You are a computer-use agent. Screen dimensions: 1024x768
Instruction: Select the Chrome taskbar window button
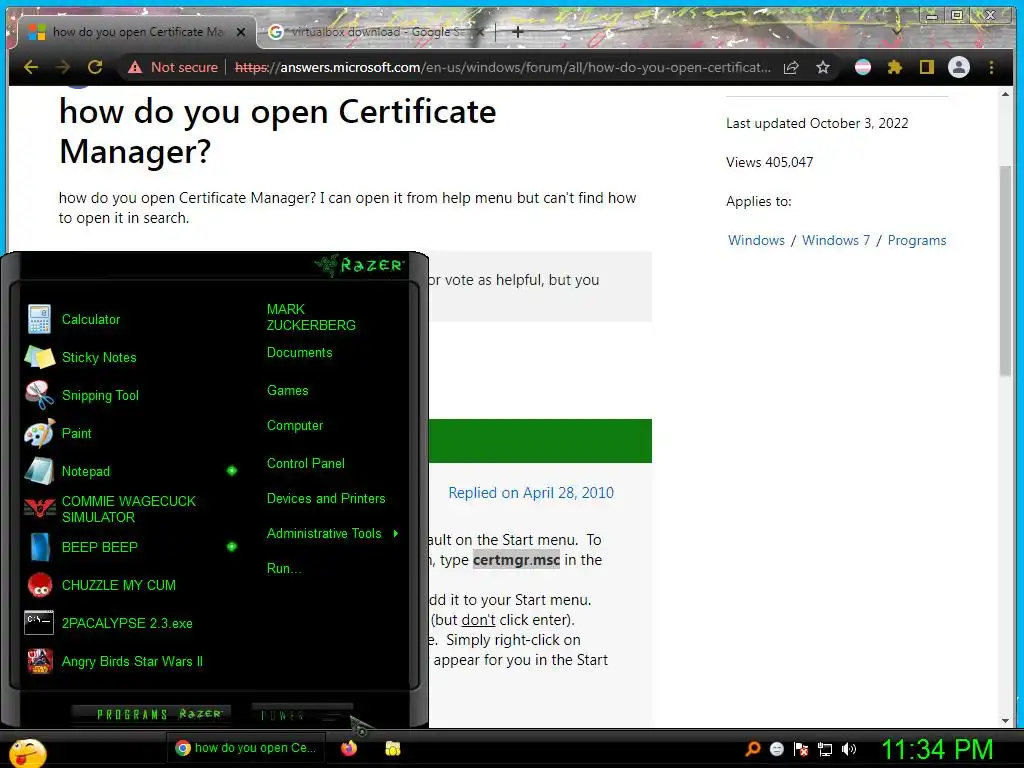247,748
